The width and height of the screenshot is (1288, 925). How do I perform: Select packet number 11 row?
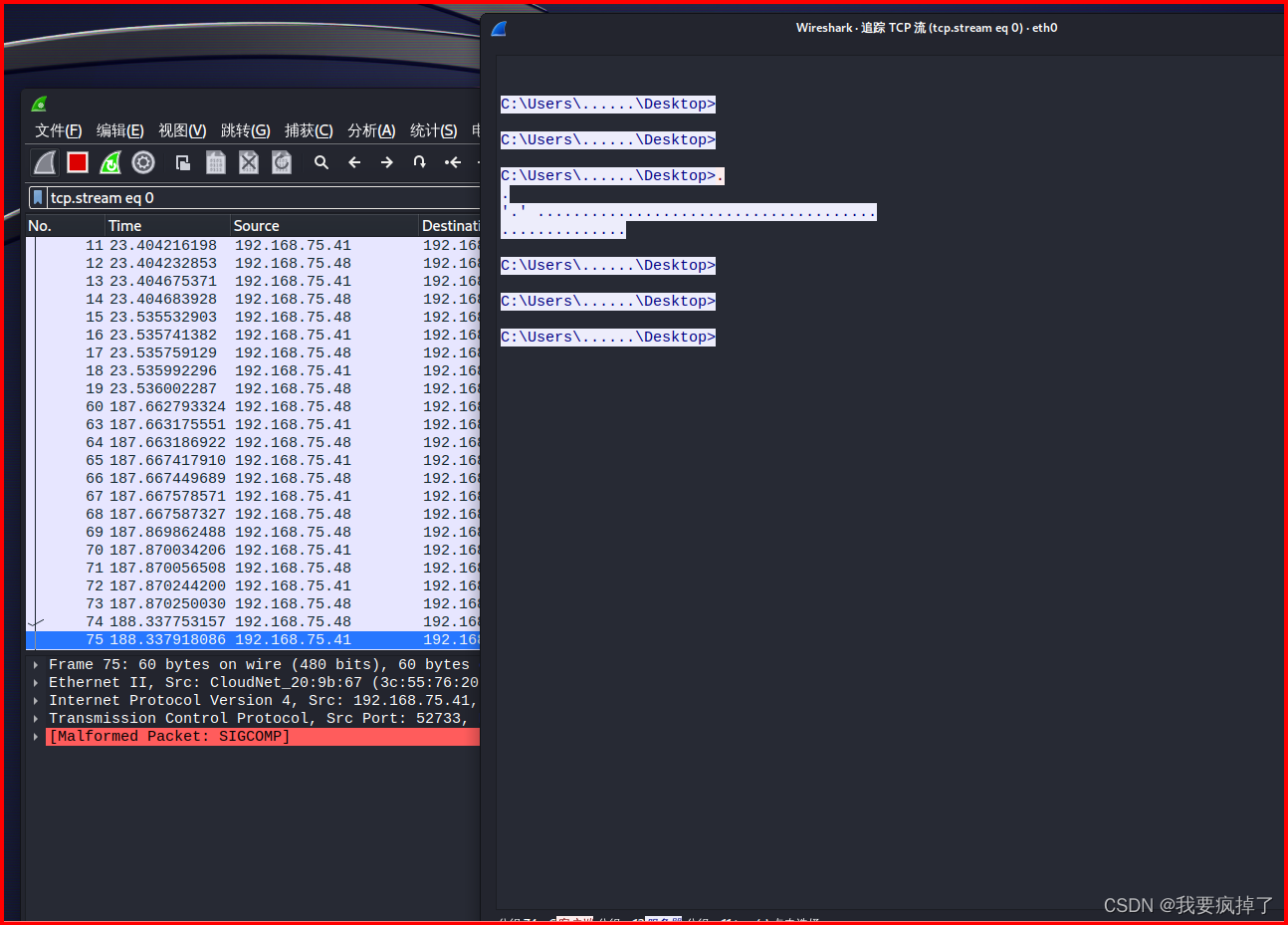253,245
